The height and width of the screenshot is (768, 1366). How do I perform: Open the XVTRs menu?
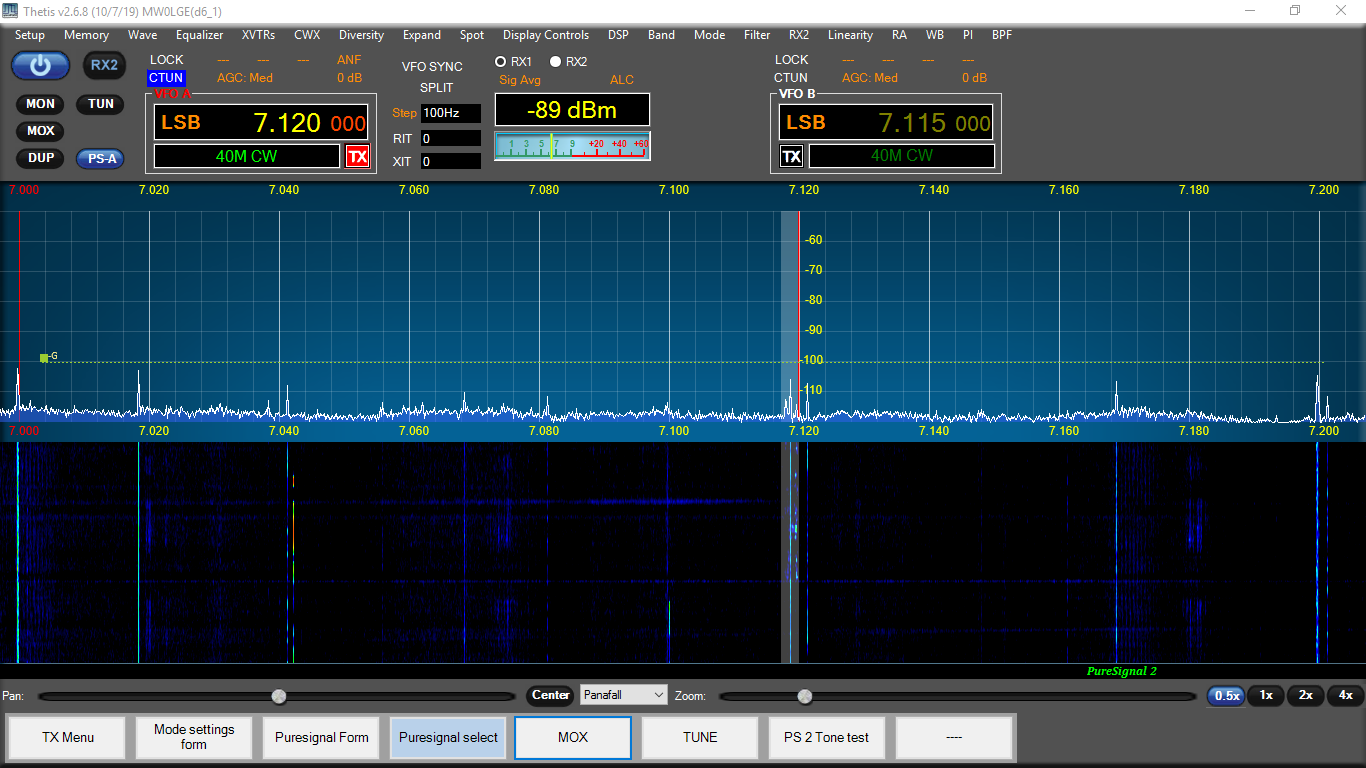point(259,35)
